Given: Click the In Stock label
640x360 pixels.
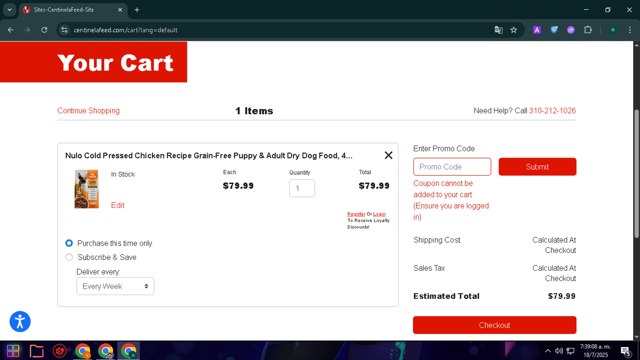Looking at the screenshot, I should [x=122, y=174].
